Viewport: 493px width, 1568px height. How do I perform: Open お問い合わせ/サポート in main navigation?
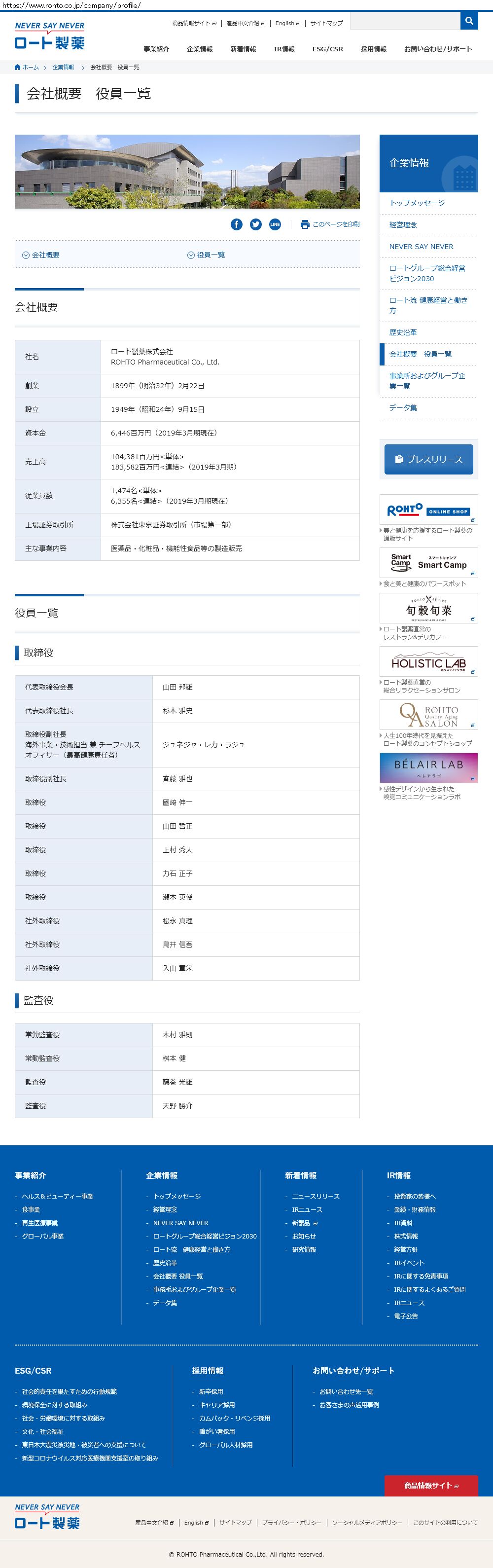click(x=438, y=49)
